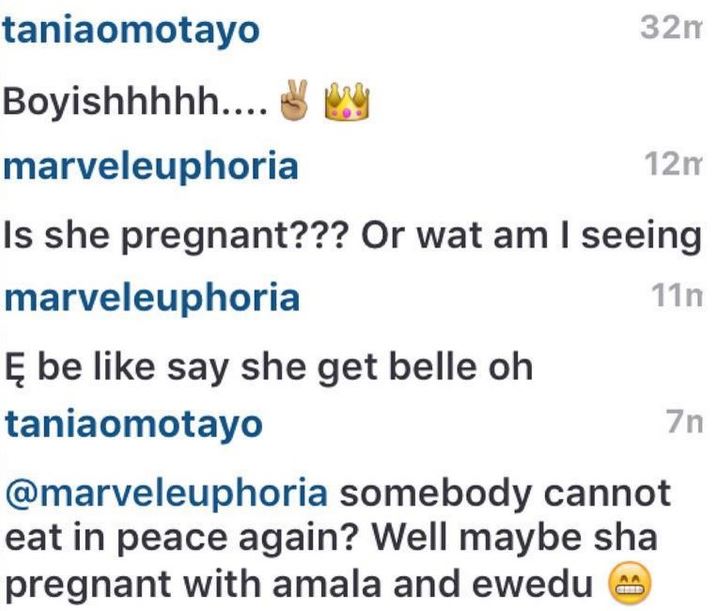Tap the gold crown emoji
The width and height of the screenshot is (716, 611).
tap(347, 101)
